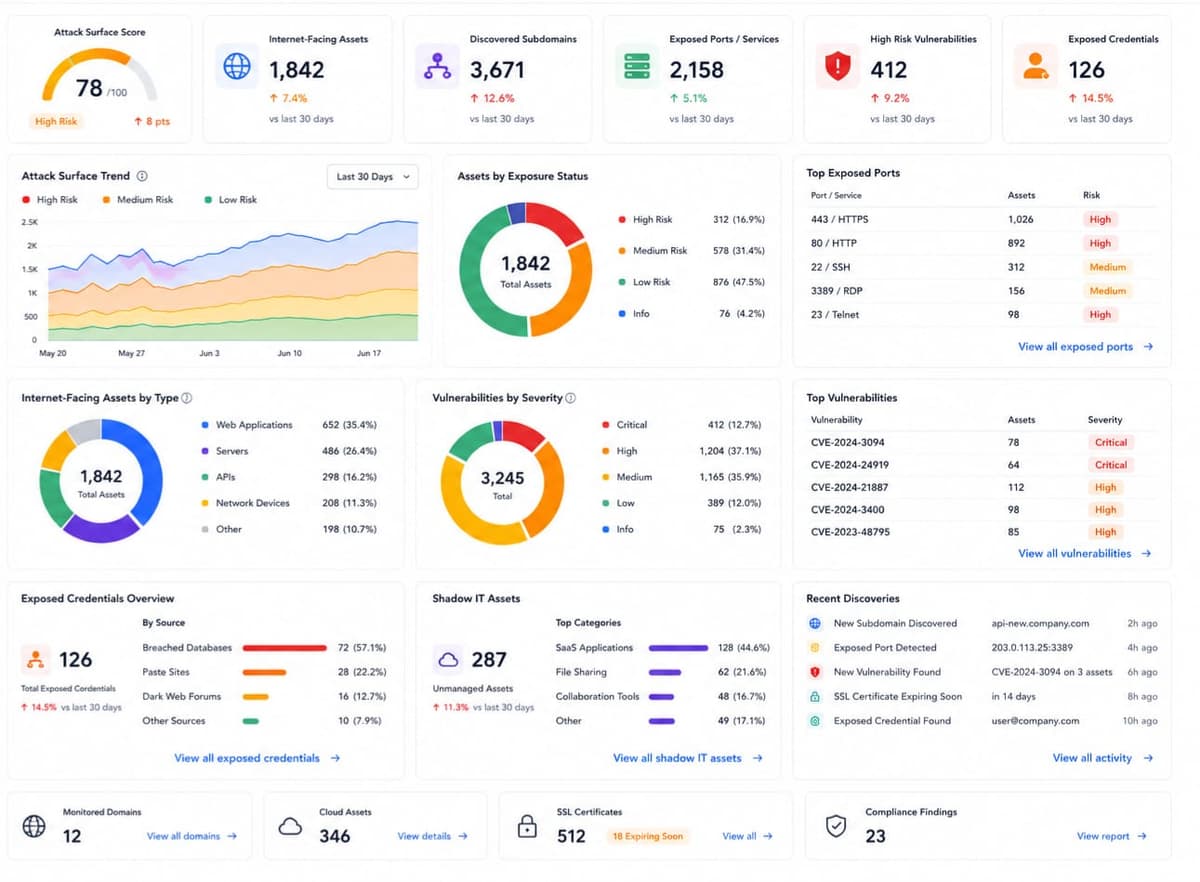
Task: Click the SSL Certificate Expiring Soon row icon
Action: pyautogui.click(x=815, y=696)
